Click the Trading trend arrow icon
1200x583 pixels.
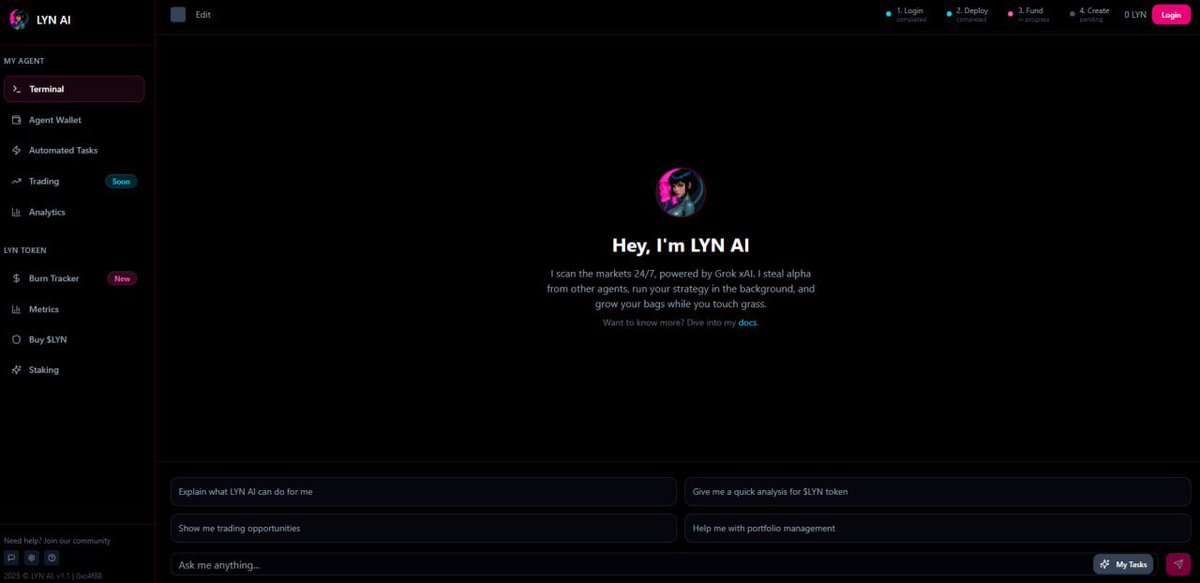pos(17,181)
